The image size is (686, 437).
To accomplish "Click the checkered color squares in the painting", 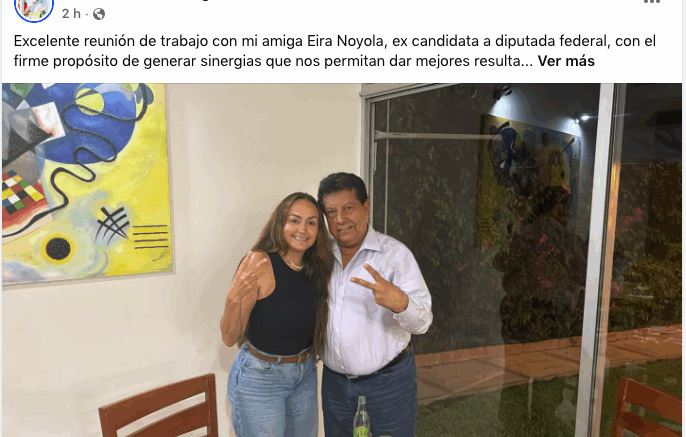I will tap(22, 193).
